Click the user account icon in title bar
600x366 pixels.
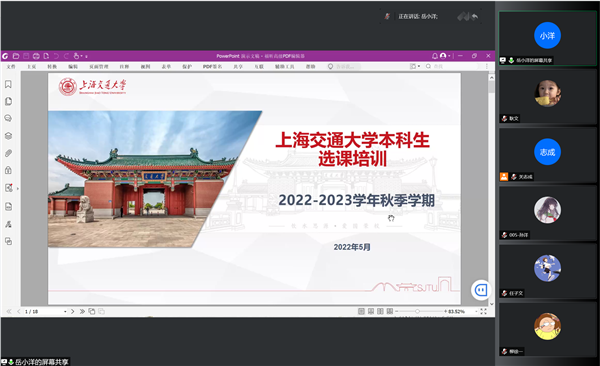point(443,56)
